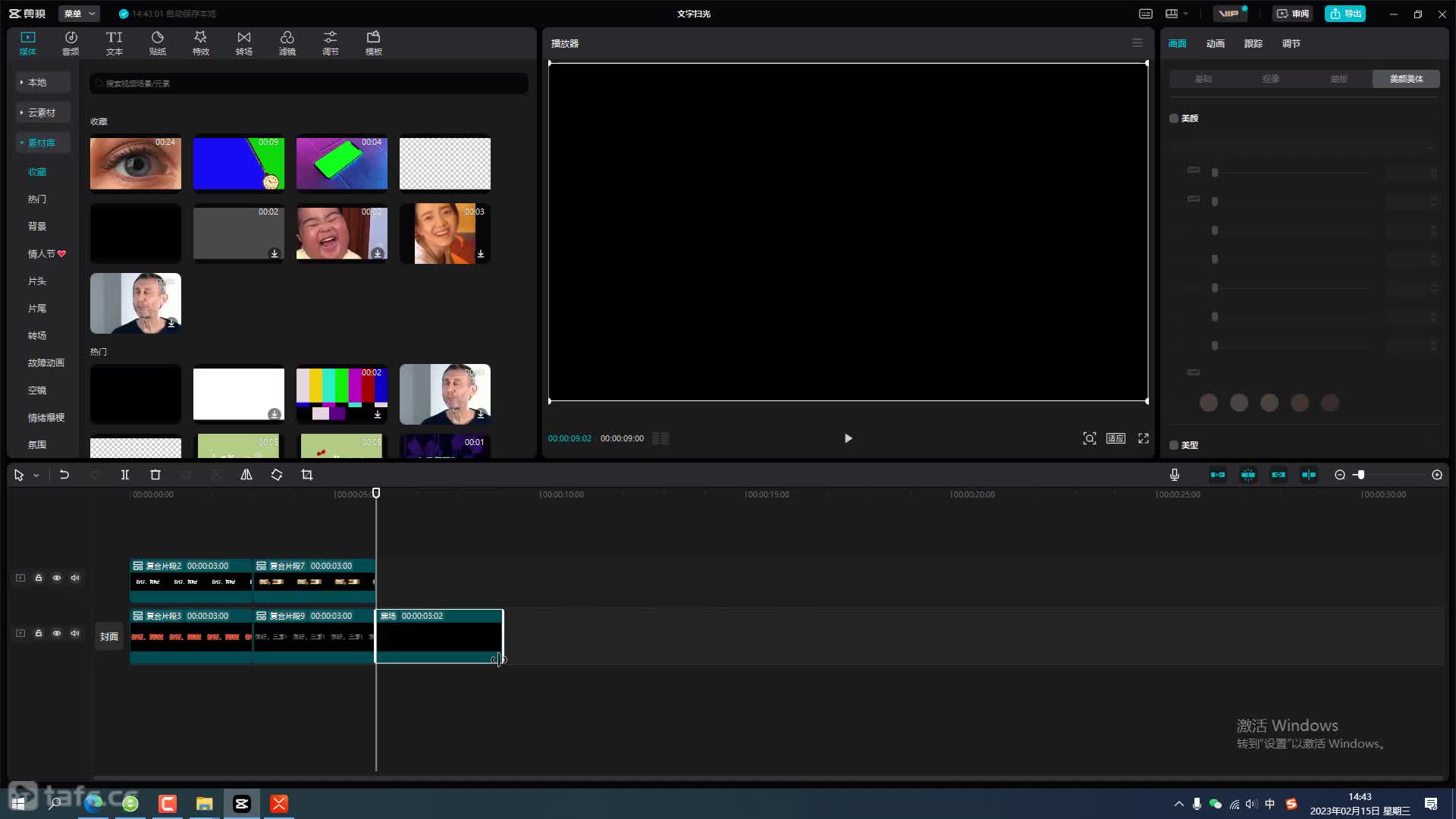Select the 复合片段7 clip on timeline
This screenshot has height=819, width=1456.
point(314,581)
